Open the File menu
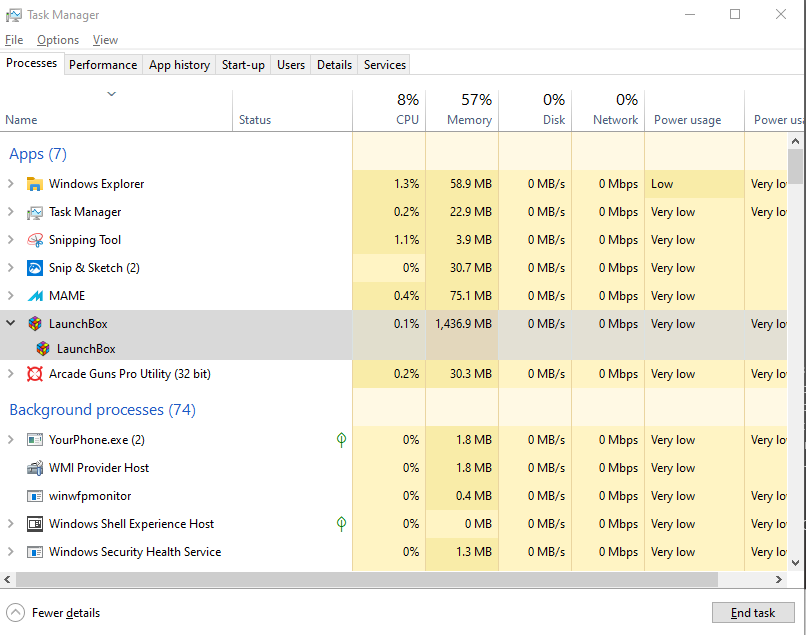 click(x=14, y=40)
